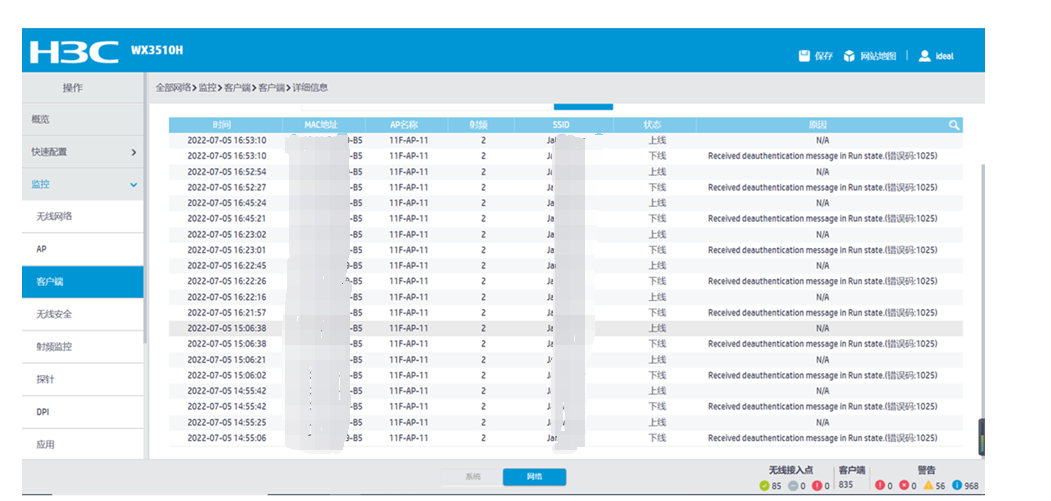Open 探针 in the sidebar
Screen dimensions: 1051x501
pyautogui.click(x=82, y=379)
